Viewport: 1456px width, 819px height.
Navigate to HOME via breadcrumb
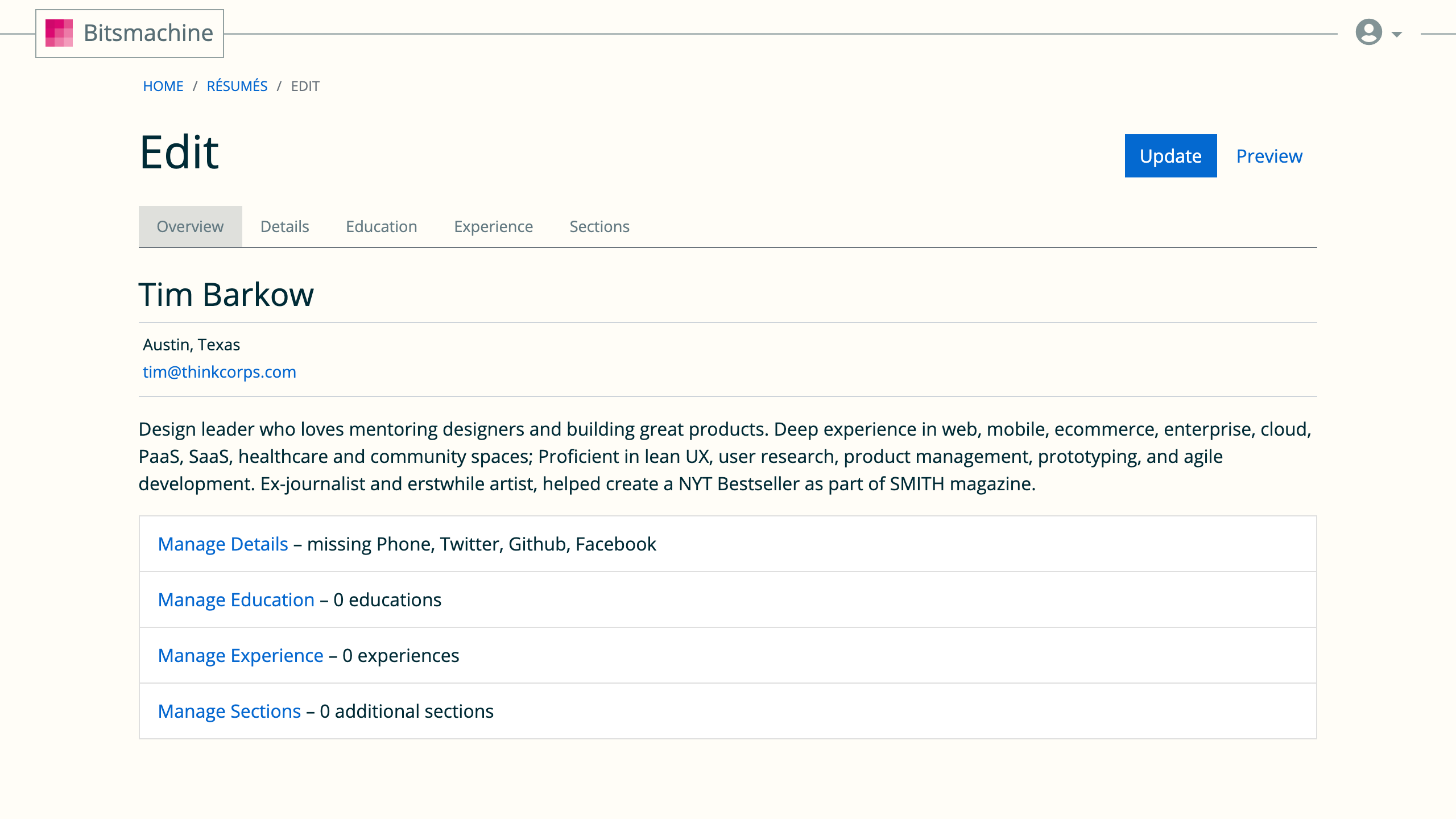click(163, 85)
